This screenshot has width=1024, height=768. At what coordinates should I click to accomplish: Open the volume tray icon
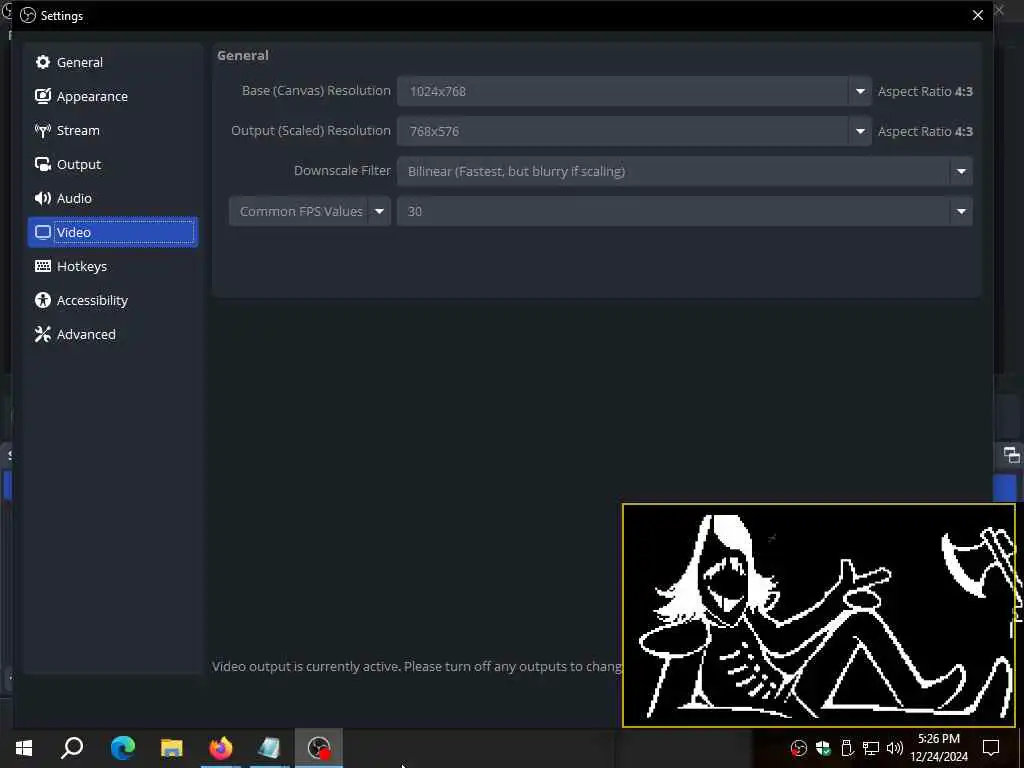pos(895,748)
